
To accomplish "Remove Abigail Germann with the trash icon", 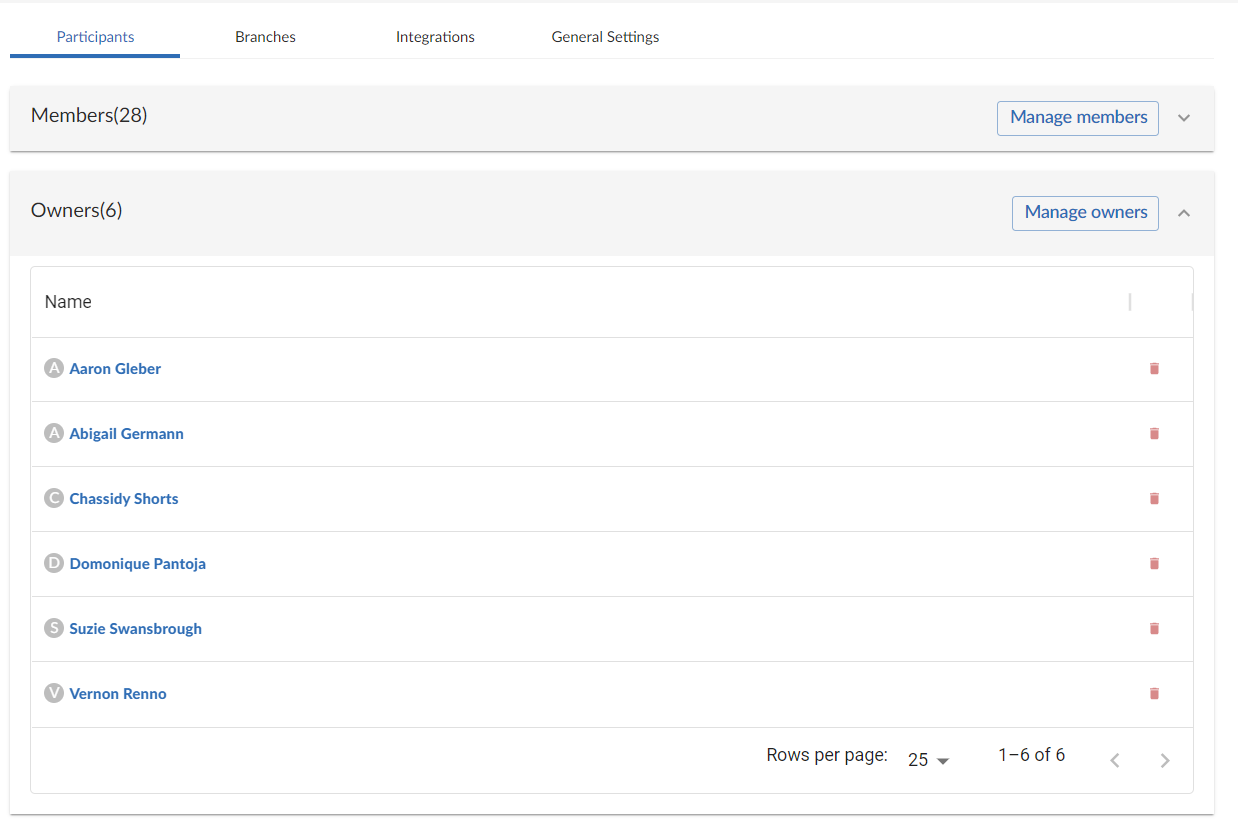I will [1154, 433].
